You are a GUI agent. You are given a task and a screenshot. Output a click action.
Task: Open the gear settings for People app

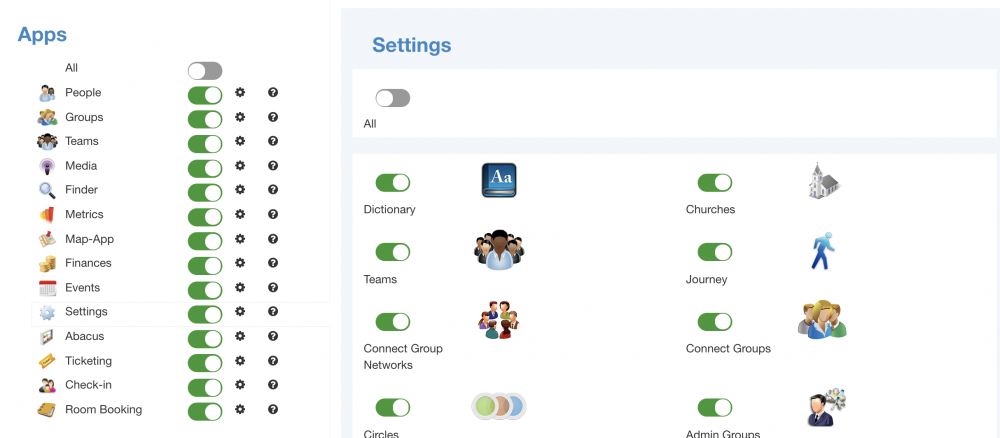pyautogui.click(x=240, y=92)
